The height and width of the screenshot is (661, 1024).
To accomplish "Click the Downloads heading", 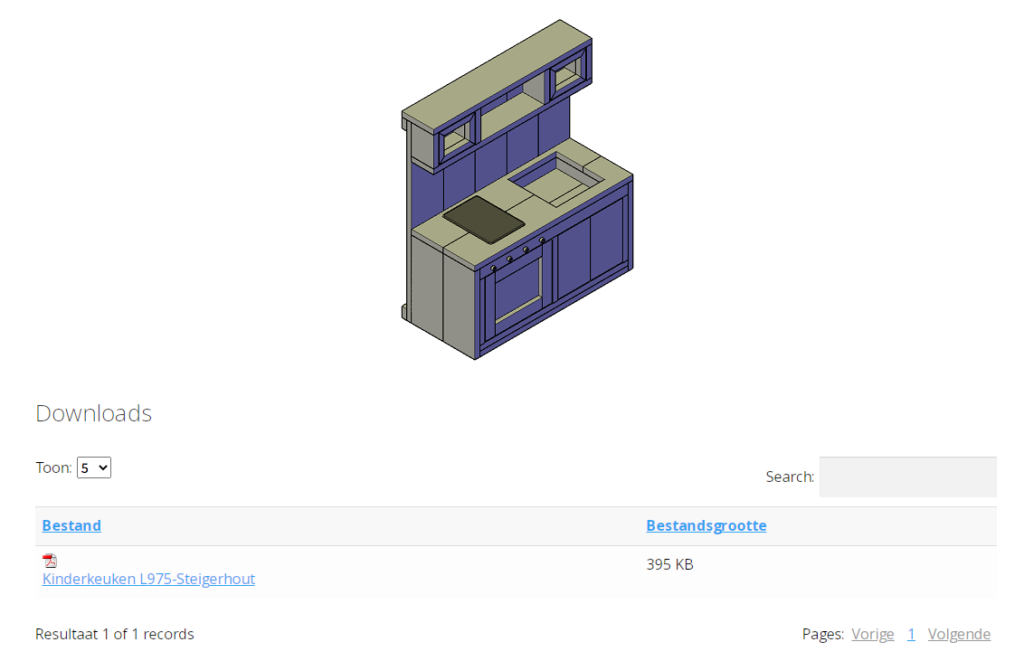I will coord(94,414).
